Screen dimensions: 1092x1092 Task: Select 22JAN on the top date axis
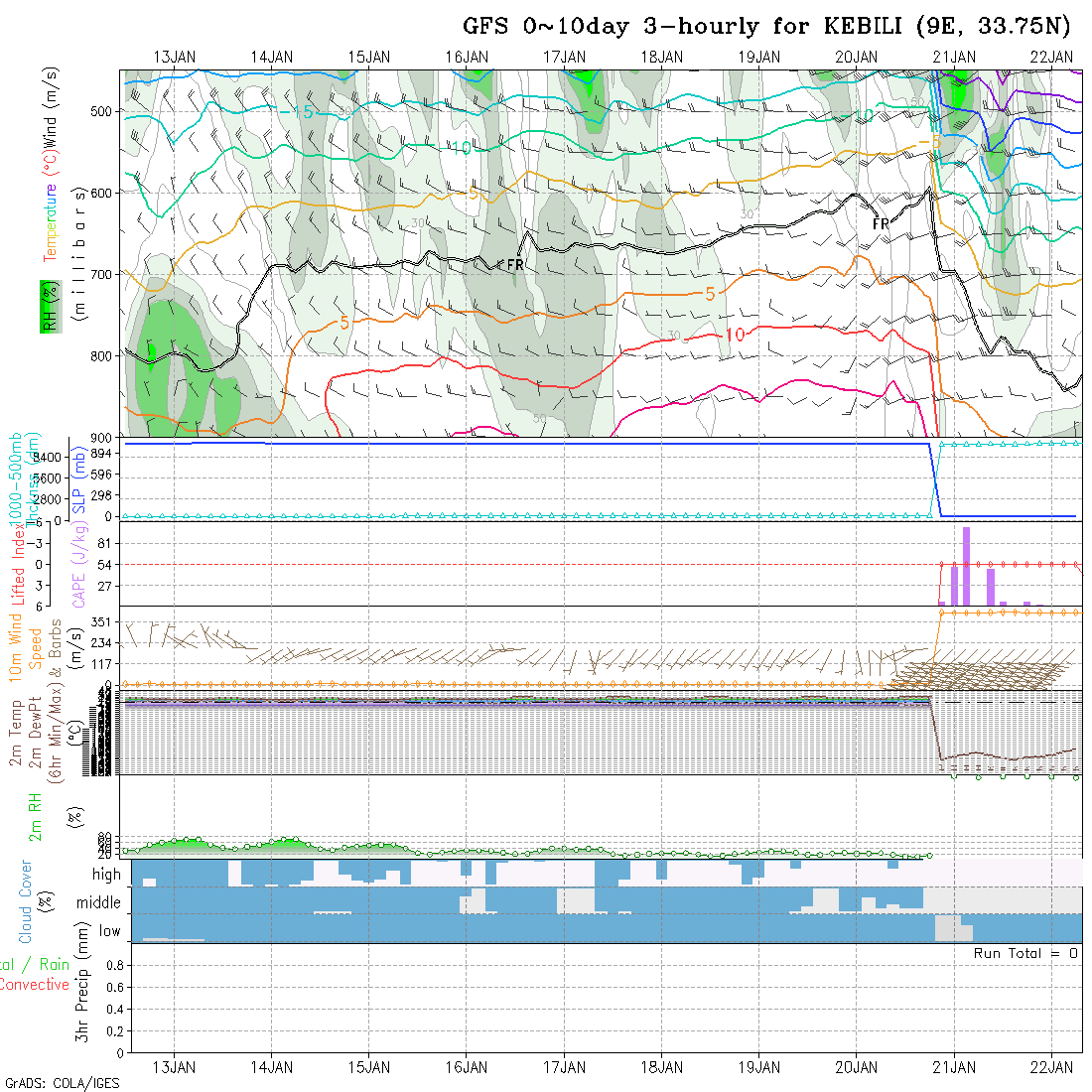pyautogui.click(x=1051, y=57)
